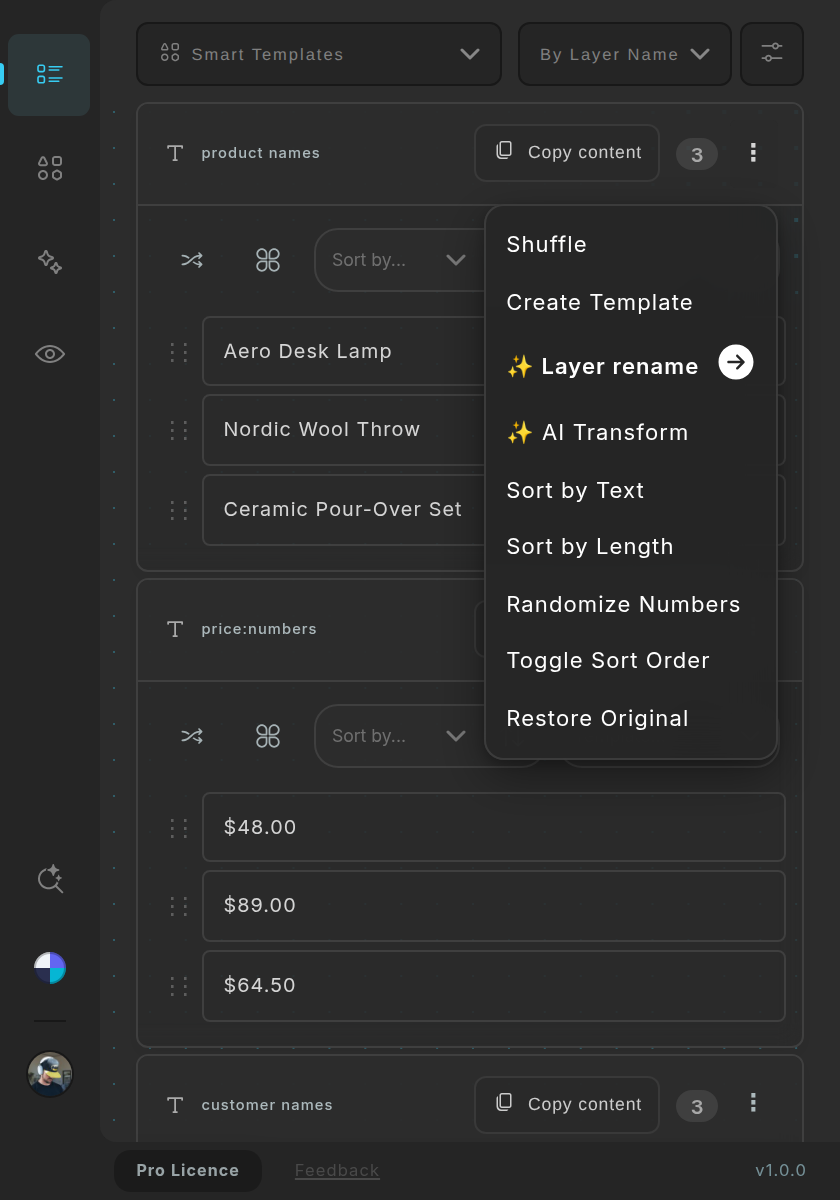
Task: Click the price:numbers text type icon
Action: click(x=175, y=629)
